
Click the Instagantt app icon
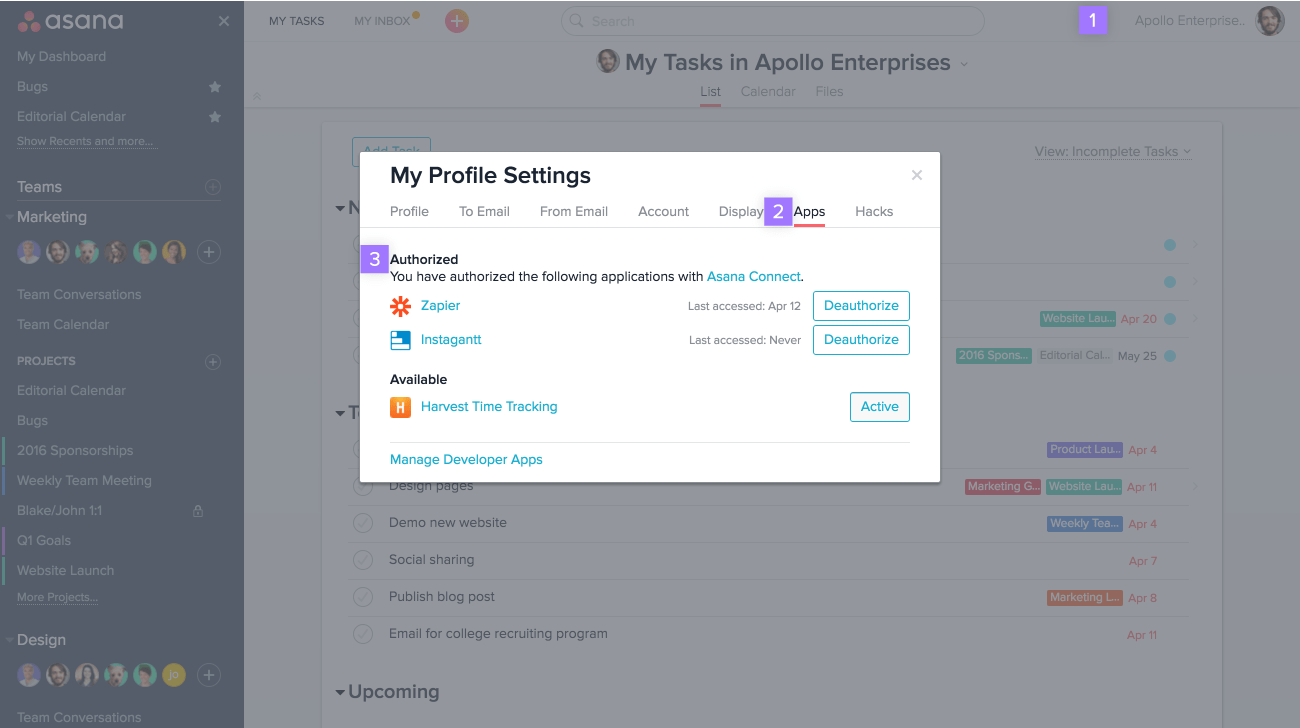click(x=400, y=340)
